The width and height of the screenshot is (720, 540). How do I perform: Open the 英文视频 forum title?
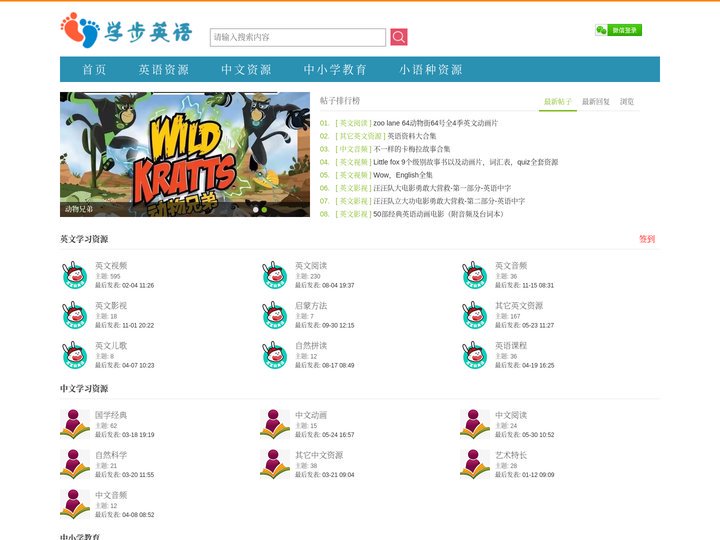click(x=111, y=265)
